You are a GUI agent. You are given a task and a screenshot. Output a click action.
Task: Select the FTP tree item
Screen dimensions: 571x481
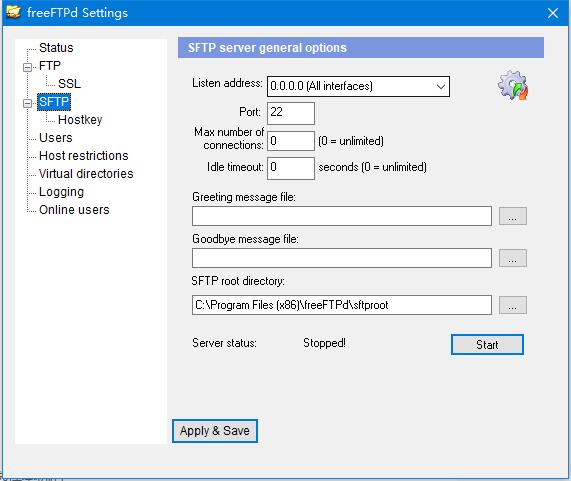[x=50, y=66]
